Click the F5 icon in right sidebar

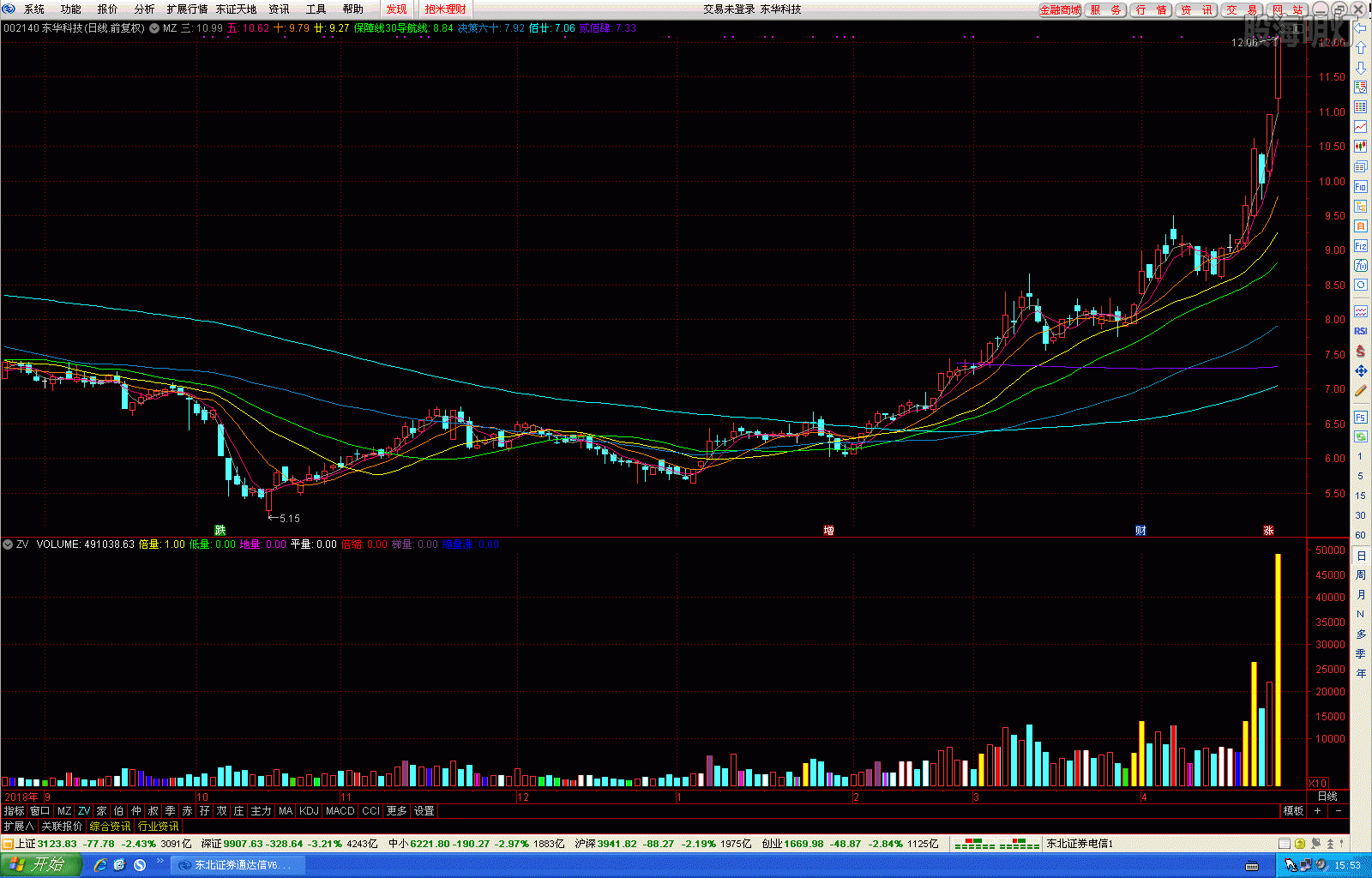1360,418
